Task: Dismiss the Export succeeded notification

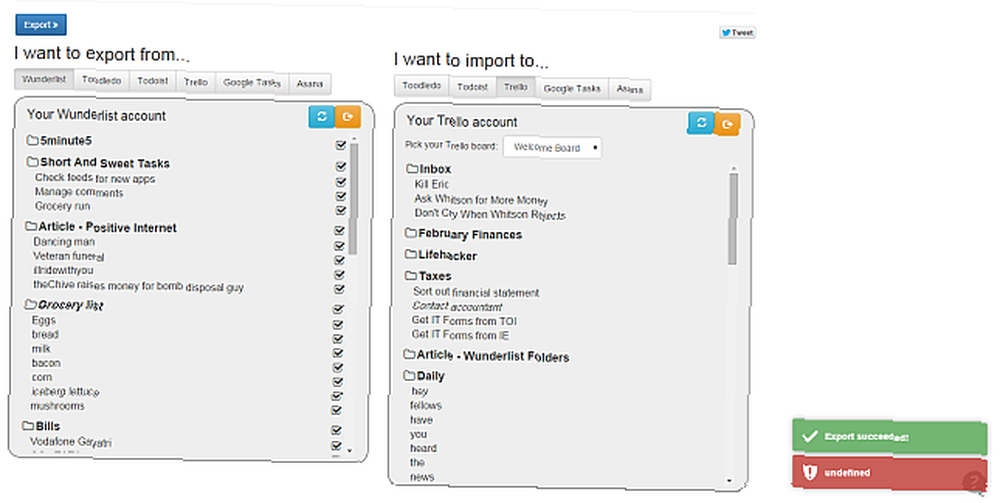Action: point(890,437)
